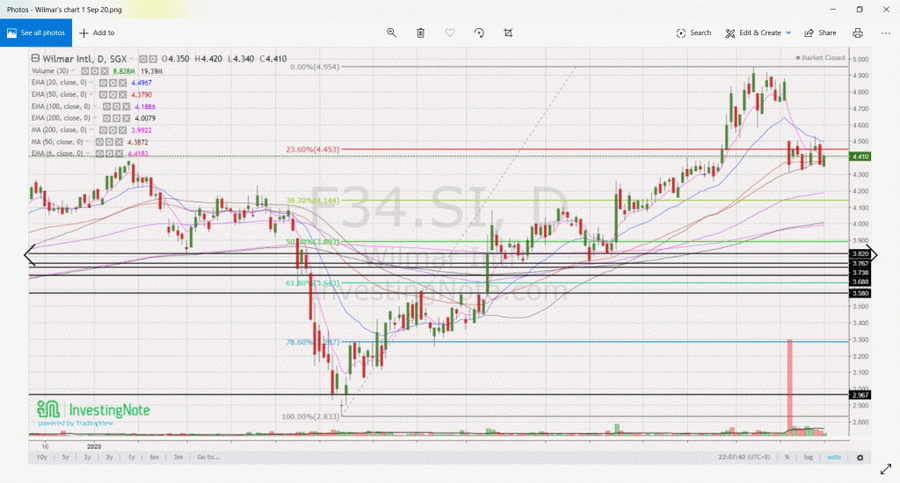The width and height of the screenshot is (900, 483).
Task: Open settings icon of Volume (30)
Action: (x=95, y=71)
